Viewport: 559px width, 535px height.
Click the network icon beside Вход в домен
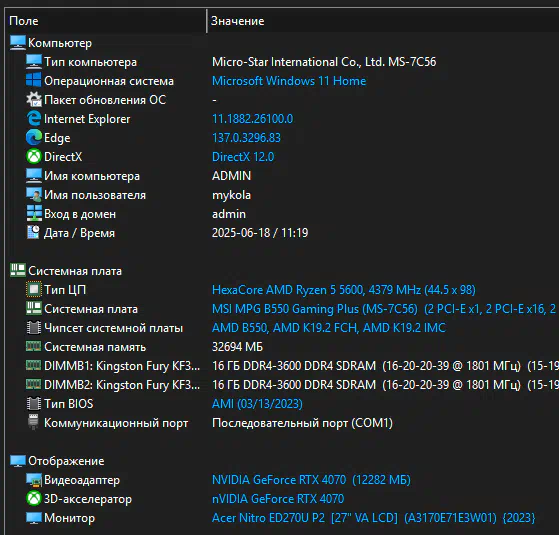point(34,214)
